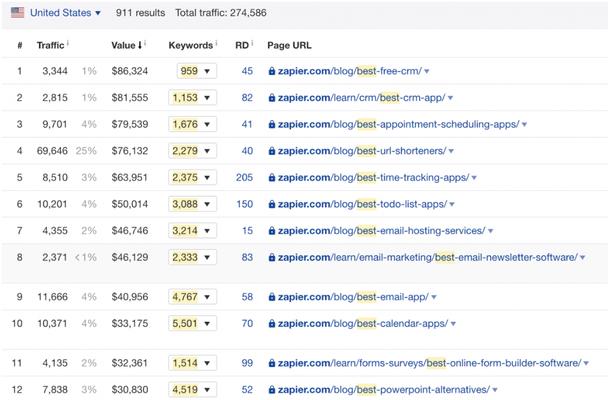The width and height of the screenshot is (608, 400).
Task: Expand the 3,088 keywords dropdown
Action: tap(192, 204)
